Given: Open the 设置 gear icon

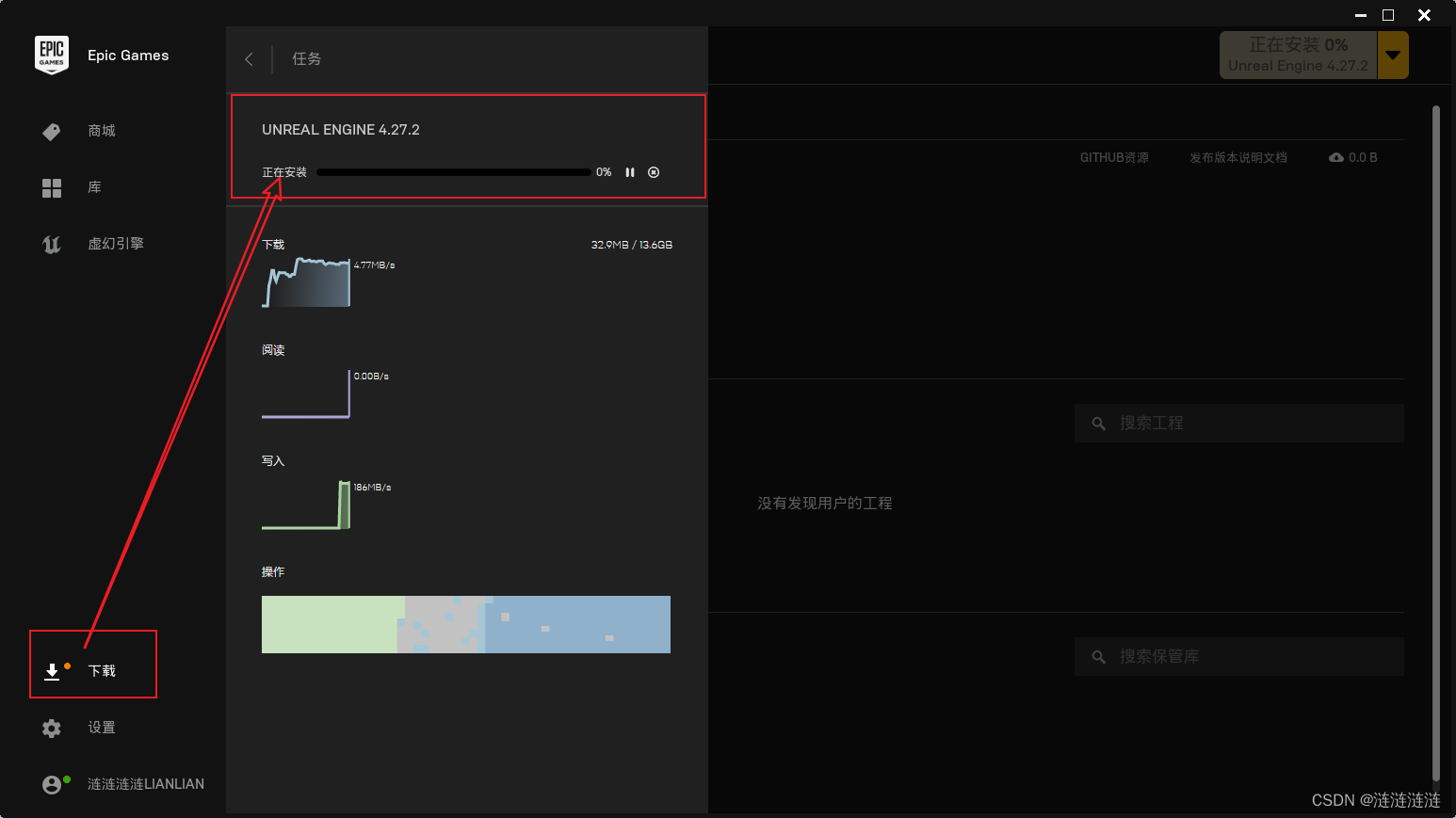Looking at the screenshot, I should click(52, 729).
